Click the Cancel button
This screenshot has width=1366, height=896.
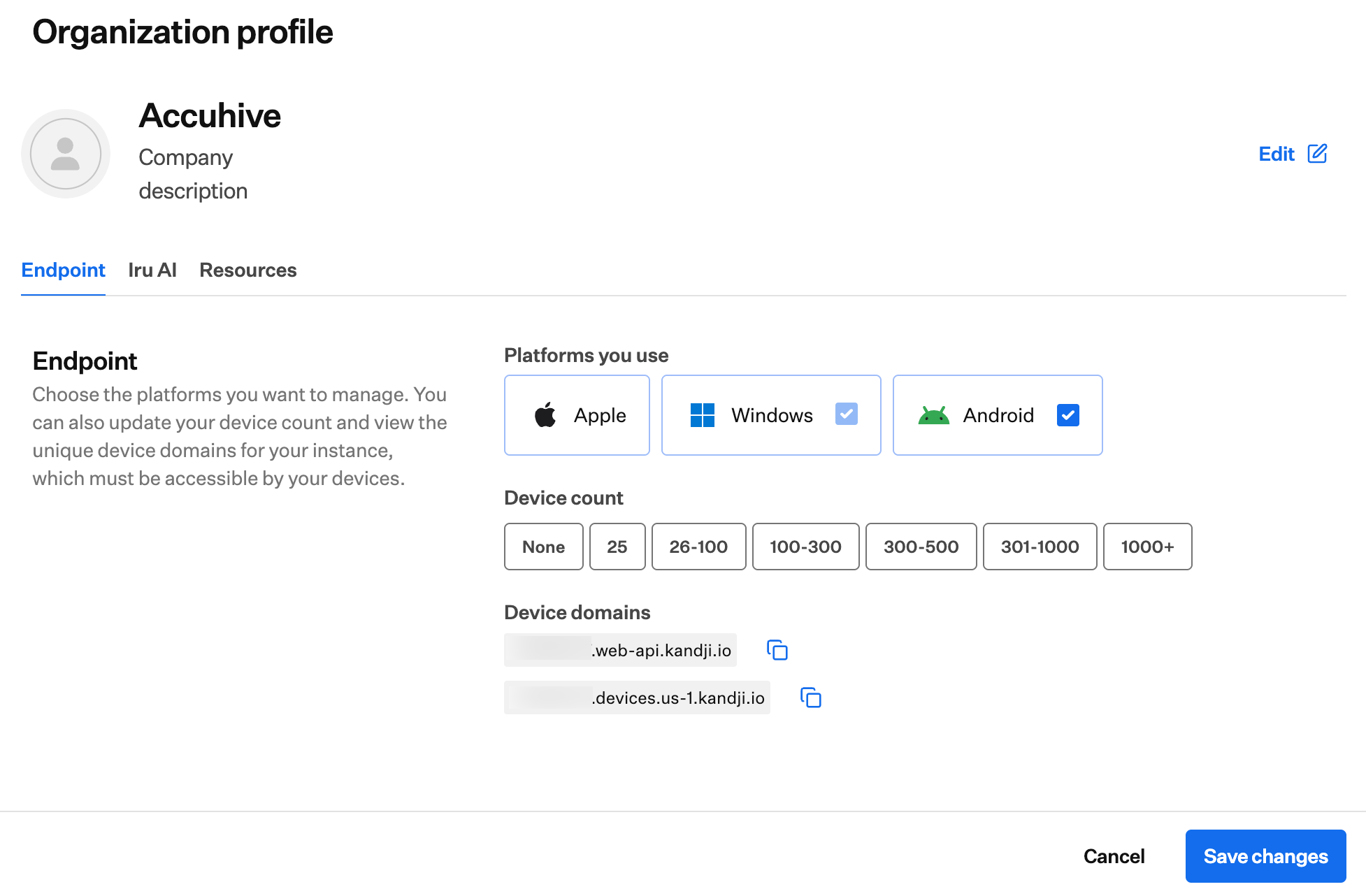click(1114, 855)
